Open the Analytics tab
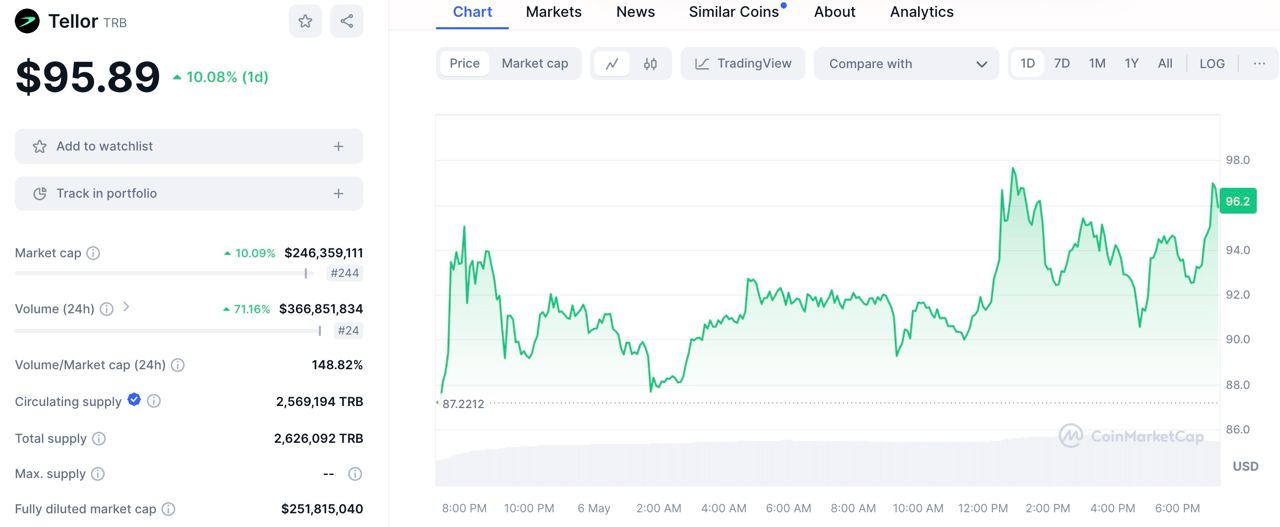This screenshot has width=1280, height=527. [x=921, y=12]
